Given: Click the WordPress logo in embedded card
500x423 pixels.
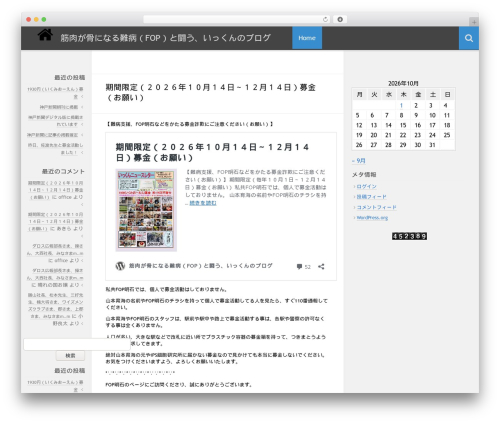Looking at the screenshot, I should pos(120,266).
